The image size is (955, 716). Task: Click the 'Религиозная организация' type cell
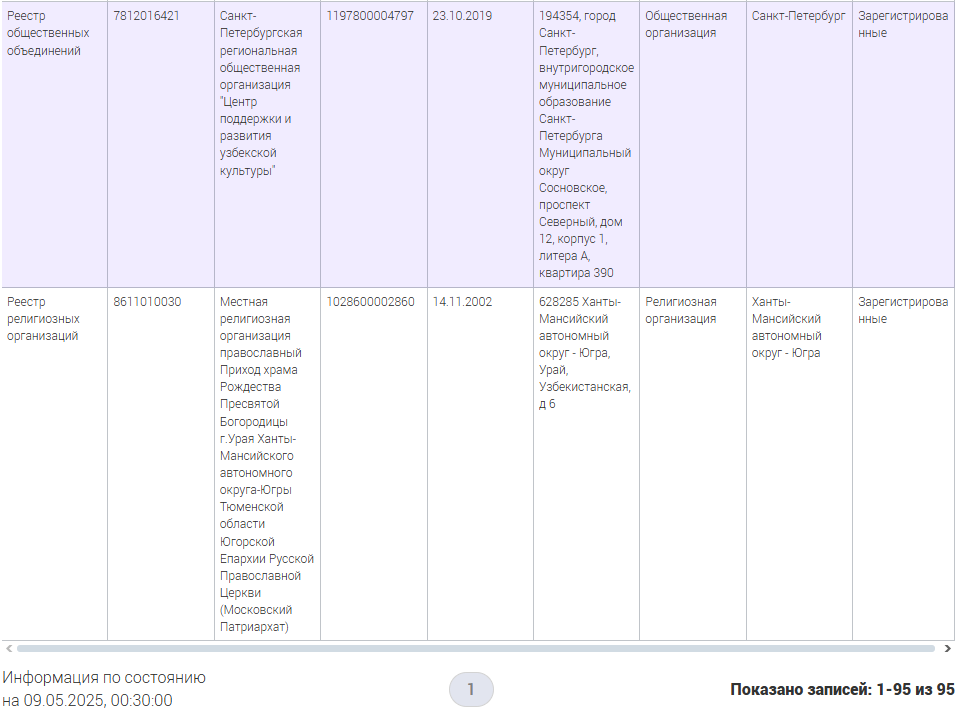click(x=681, y=310)
